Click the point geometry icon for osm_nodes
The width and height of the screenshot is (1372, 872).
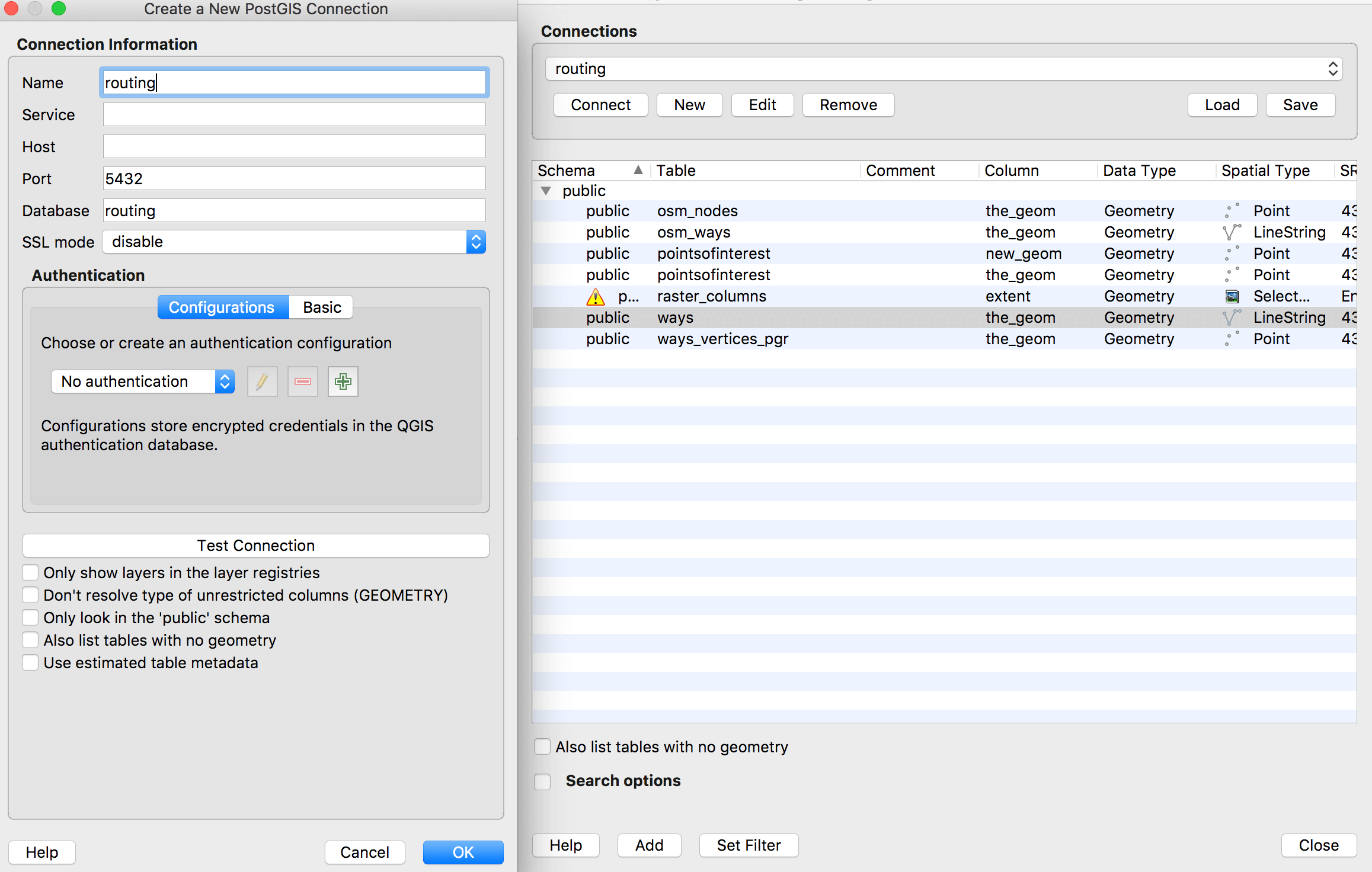1232,211
